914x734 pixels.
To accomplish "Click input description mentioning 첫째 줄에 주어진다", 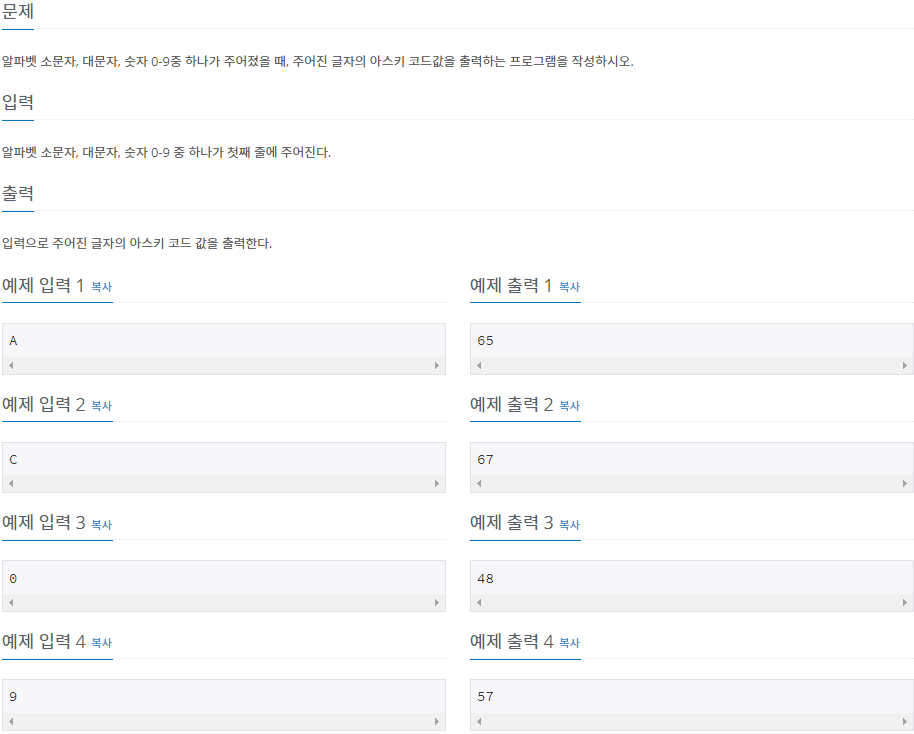I will coord(167,152).
